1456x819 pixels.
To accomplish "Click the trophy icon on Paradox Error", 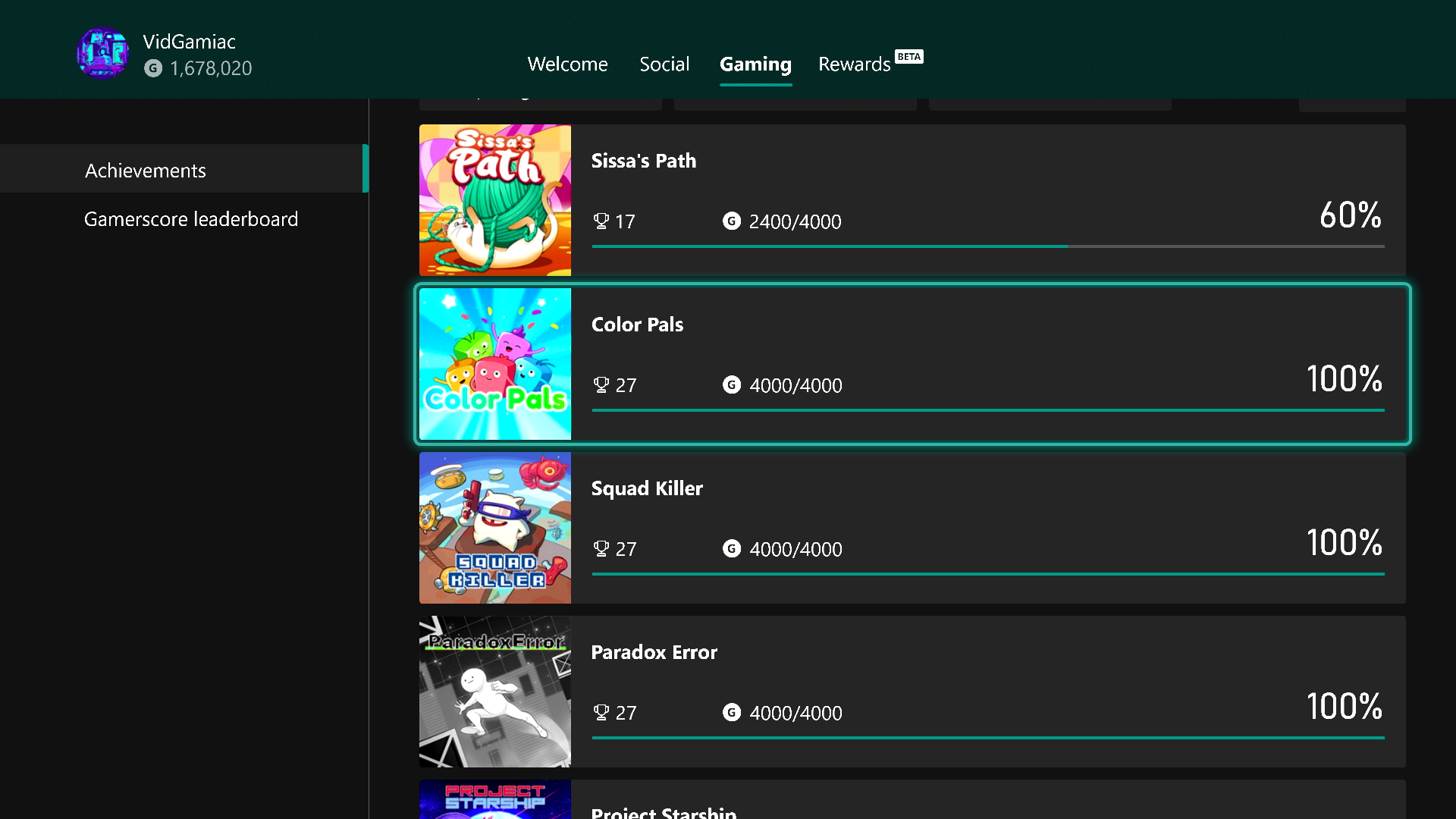I will tap(601, 713).
